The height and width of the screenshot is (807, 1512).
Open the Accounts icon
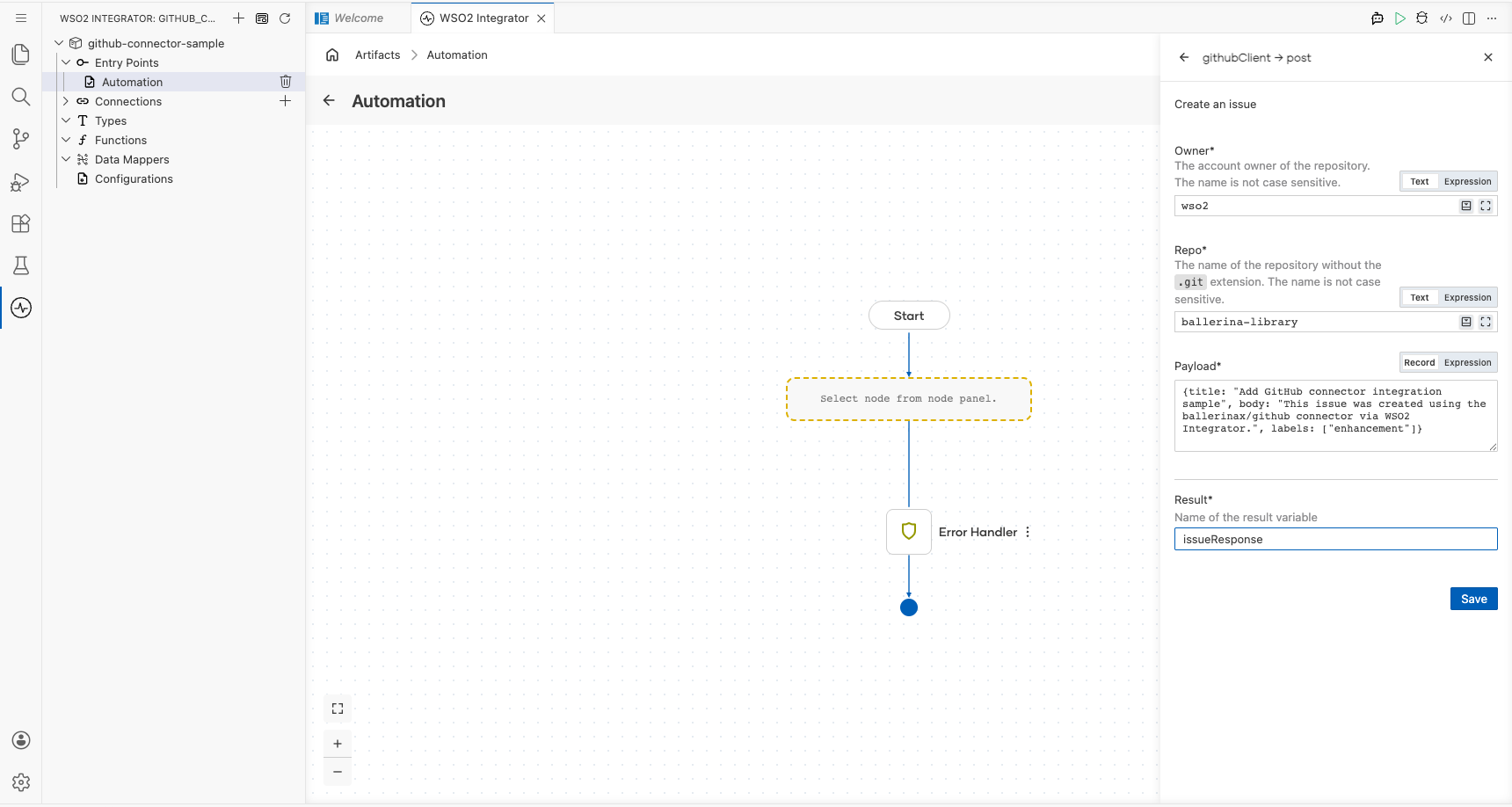click(21, 740)
